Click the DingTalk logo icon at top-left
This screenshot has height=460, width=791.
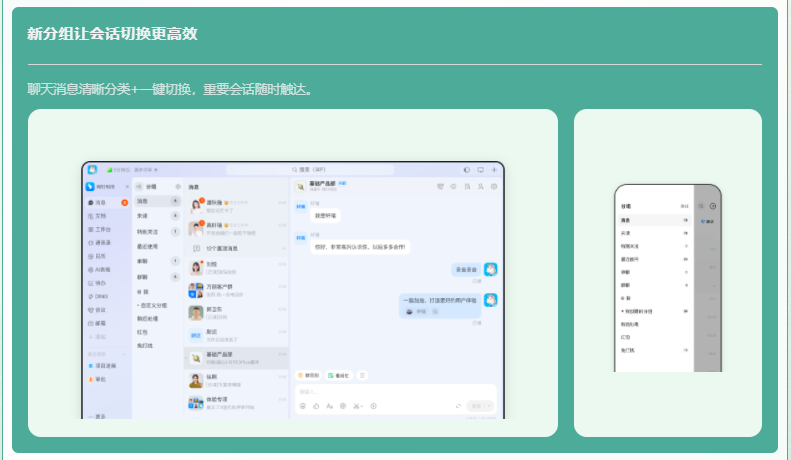(x=91, y=170)
